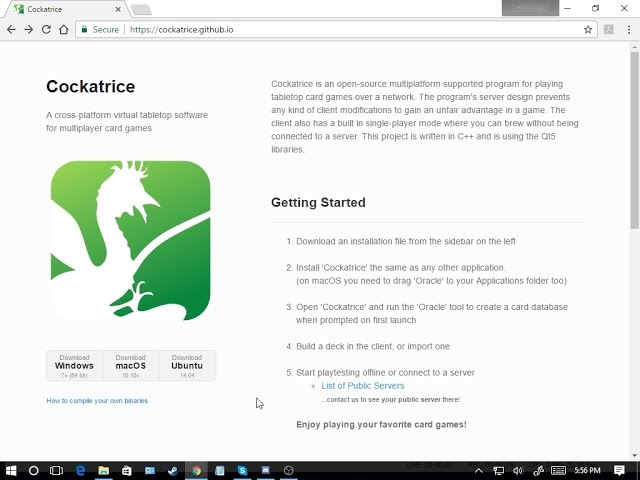Image resolution: width=640 pixels, height=480 pixels.
Task: Open the List of Public Servers link
Action: point(362,386)
